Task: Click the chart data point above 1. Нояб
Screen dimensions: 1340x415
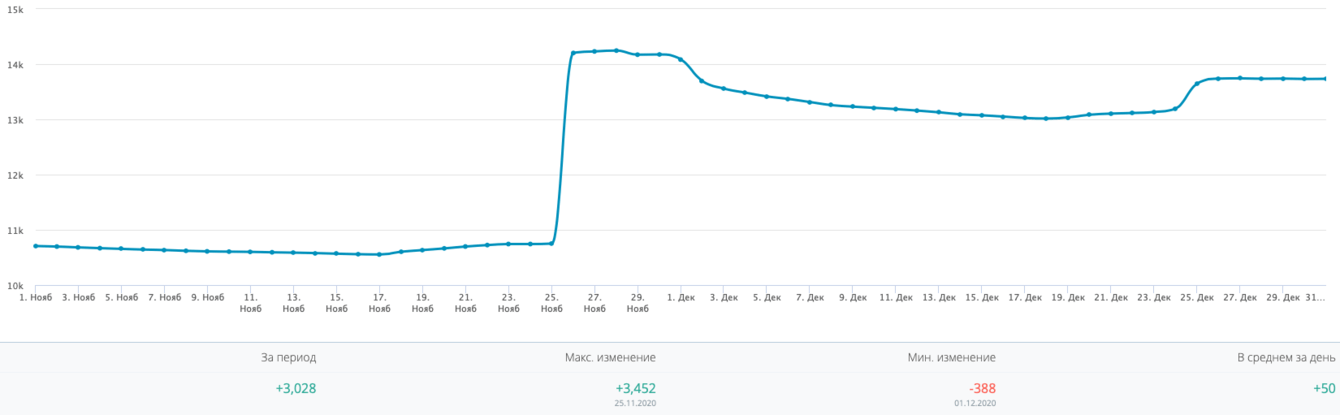Action: tap(35, 246)
